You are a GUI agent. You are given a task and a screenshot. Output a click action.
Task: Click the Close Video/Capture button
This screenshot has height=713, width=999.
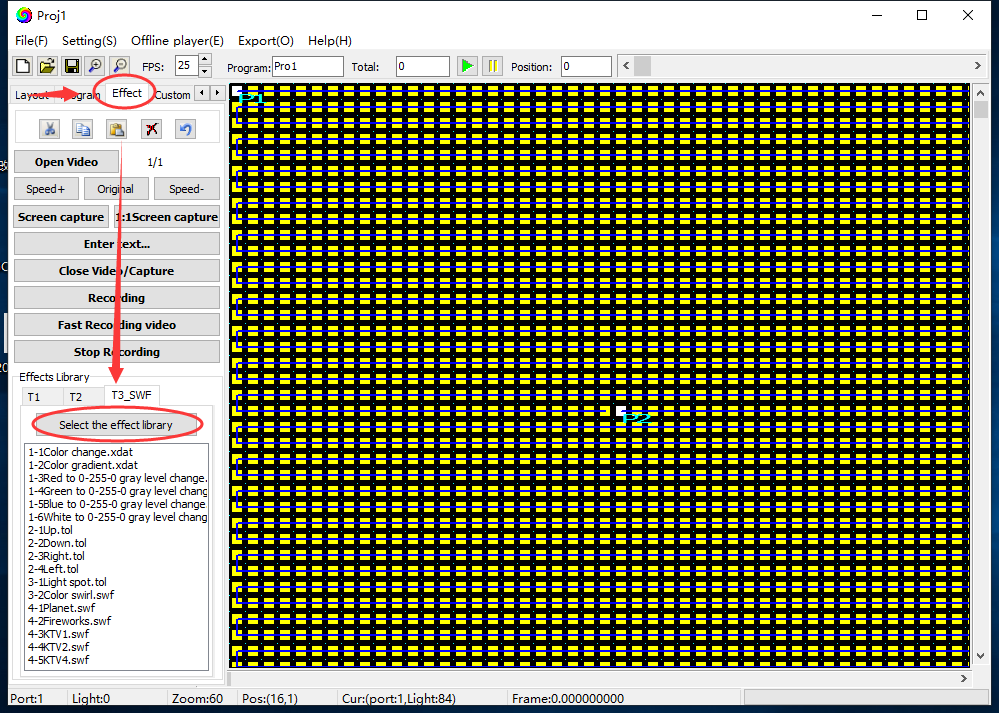(x=117, y=271)
